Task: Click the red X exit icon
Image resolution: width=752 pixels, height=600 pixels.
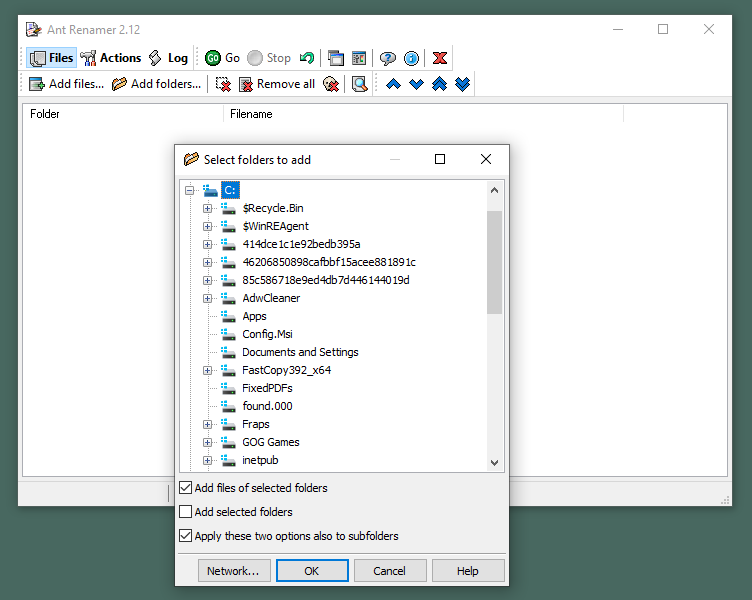Action: (440, 58)
